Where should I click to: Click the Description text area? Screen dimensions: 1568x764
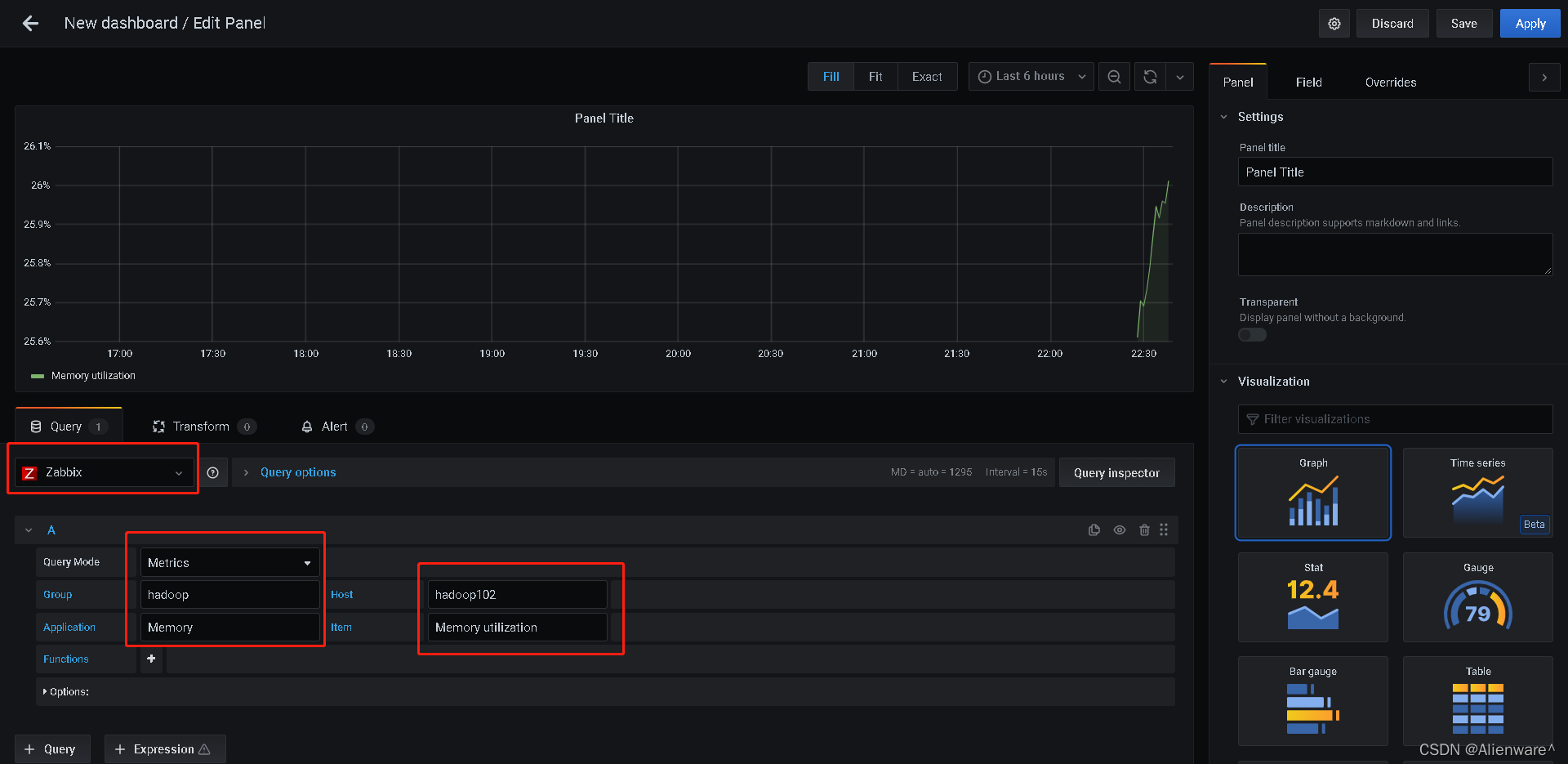click(1395, 255)
